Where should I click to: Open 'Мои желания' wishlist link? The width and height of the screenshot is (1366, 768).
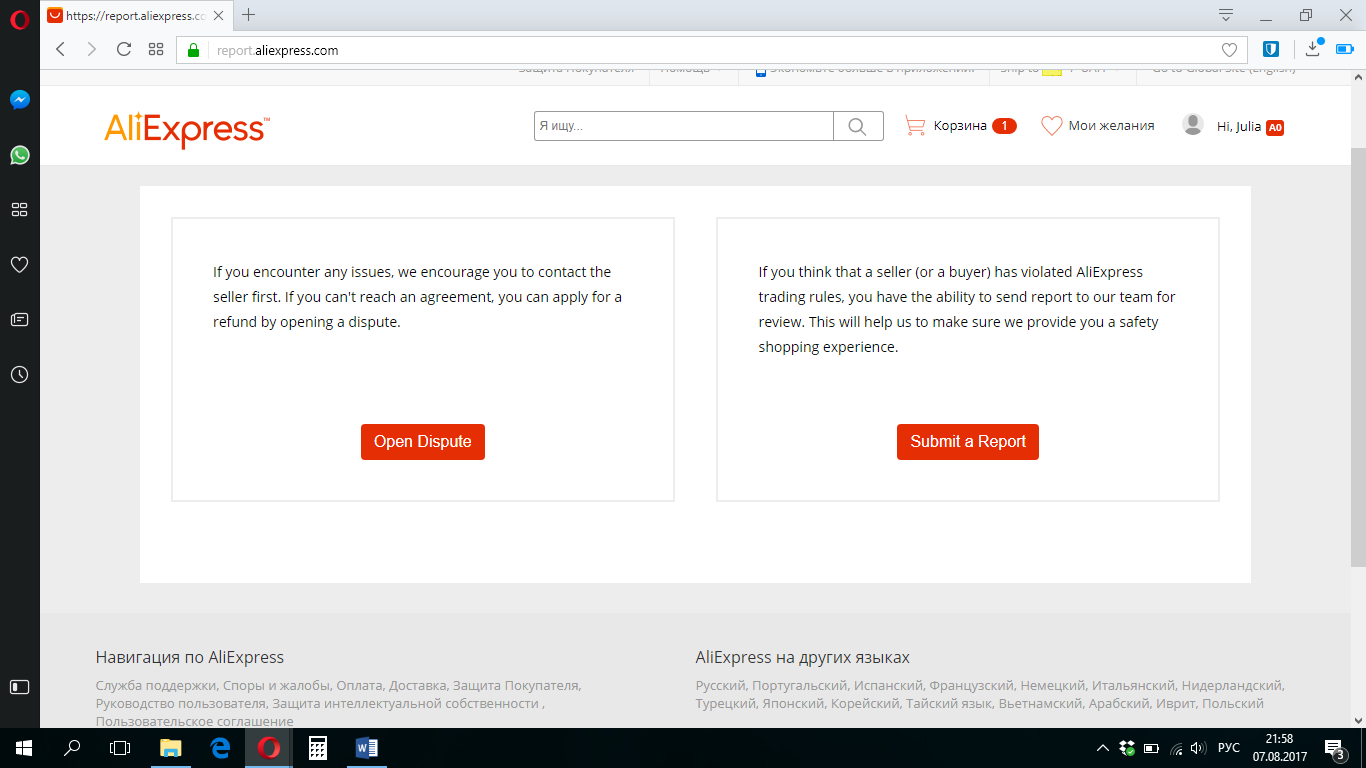pos(1111,126)
